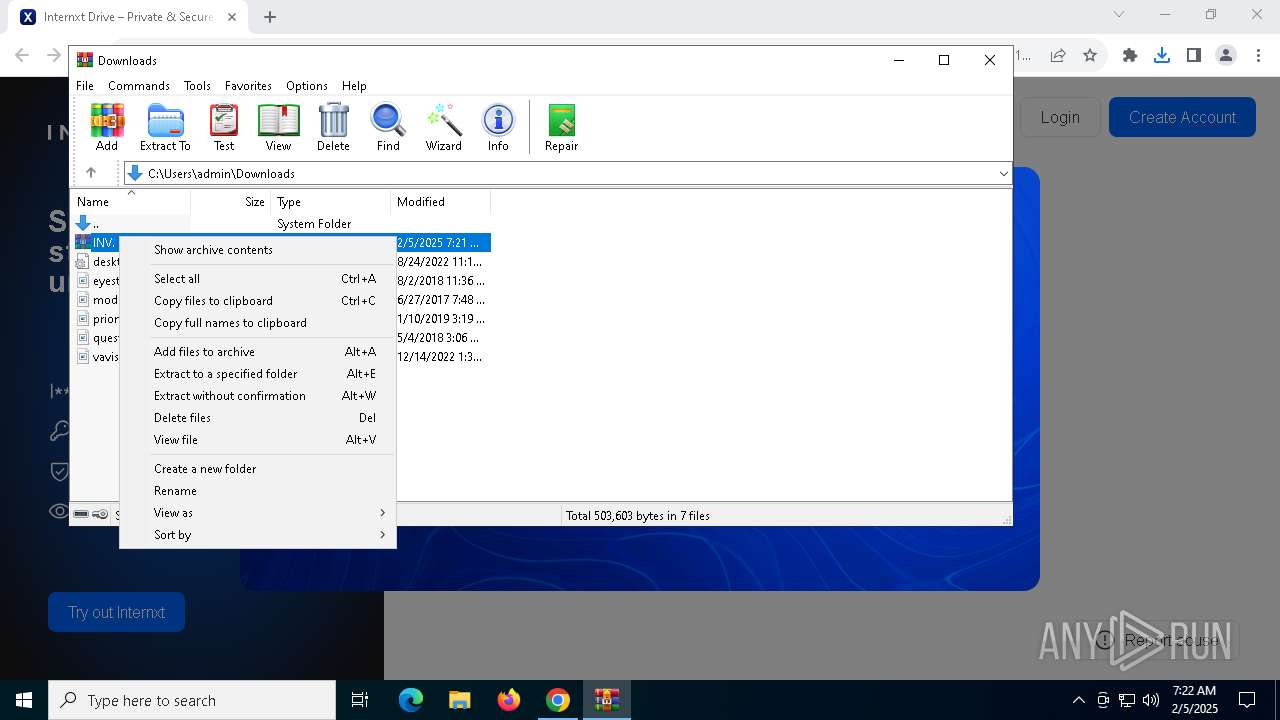Choose Extract to a specified folder

coord(257,374)
